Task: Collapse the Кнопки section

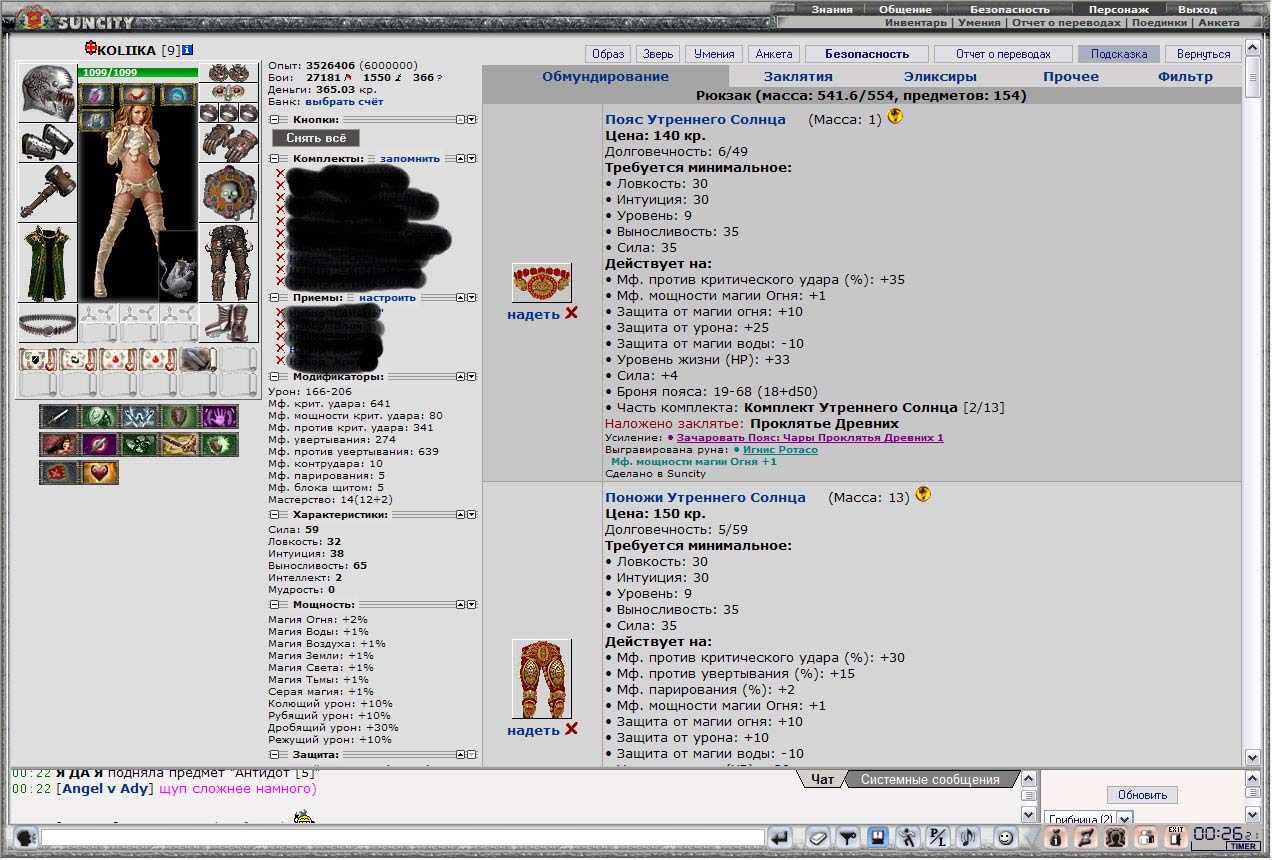Action: (274, 119)
